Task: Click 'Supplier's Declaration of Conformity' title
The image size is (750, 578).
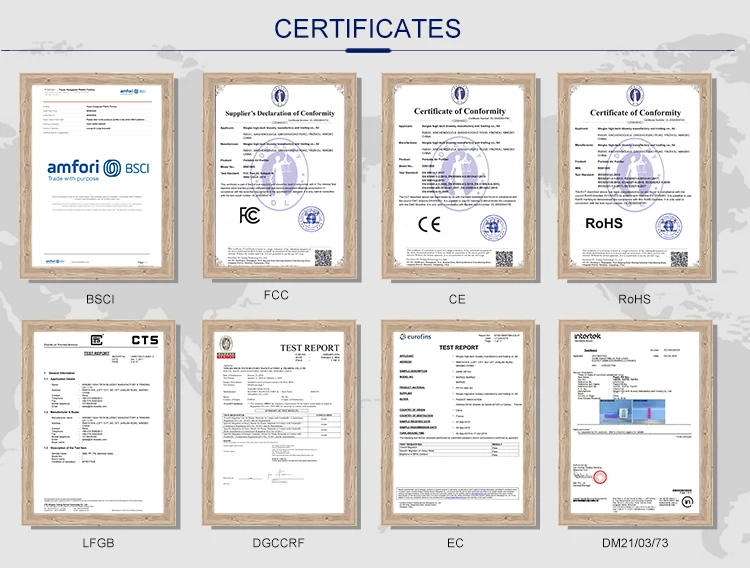Action: [280, 113]
